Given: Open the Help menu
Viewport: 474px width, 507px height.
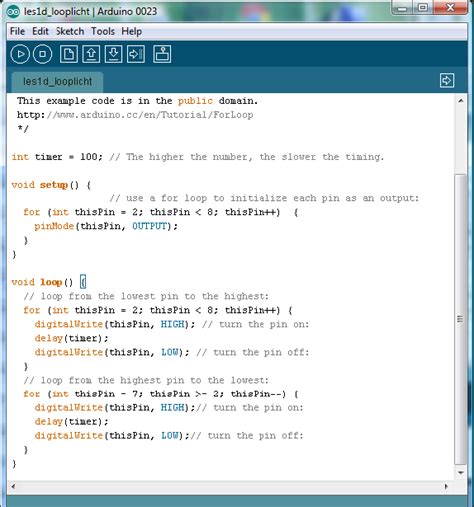Looking at the screenshot, I should click(x=132, y=31).
